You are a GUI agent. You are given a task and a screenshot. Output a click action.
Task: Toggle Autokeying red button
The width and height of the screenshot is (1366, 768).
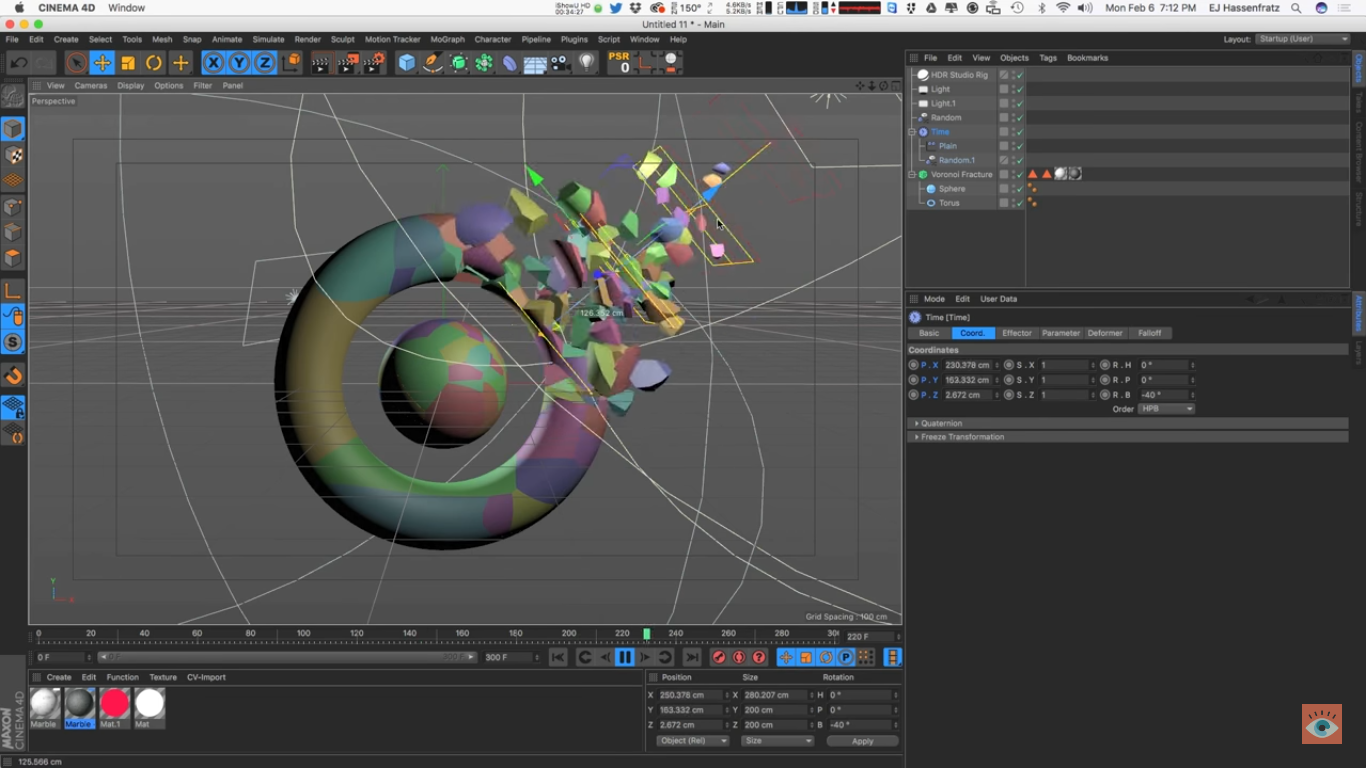coord(739,657)
